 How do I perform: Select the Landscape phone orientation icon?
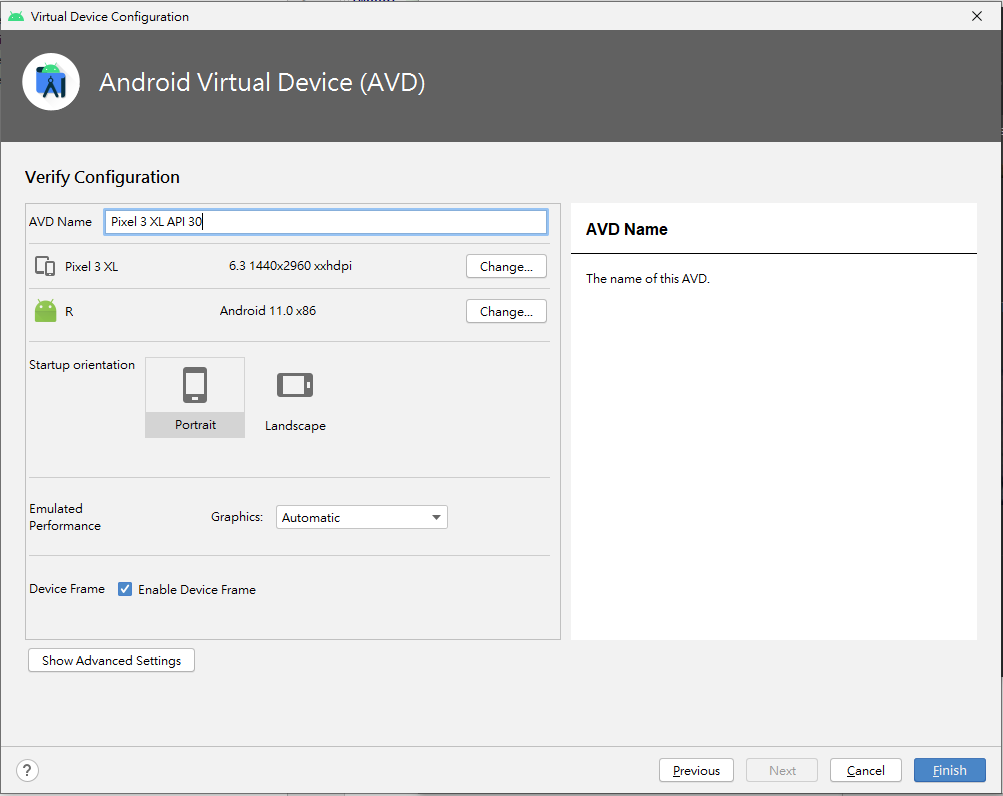tap(295, 385)
